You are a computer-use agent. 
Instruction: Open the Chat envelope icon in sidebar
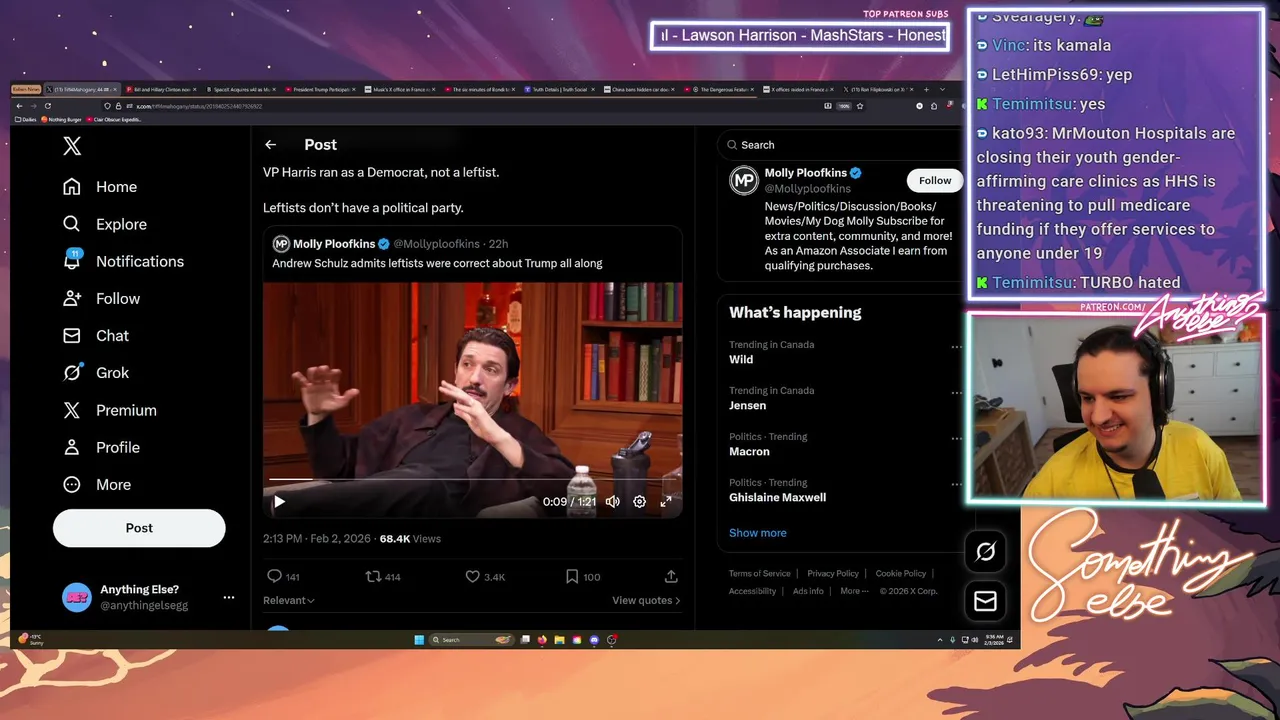(72, 336)
